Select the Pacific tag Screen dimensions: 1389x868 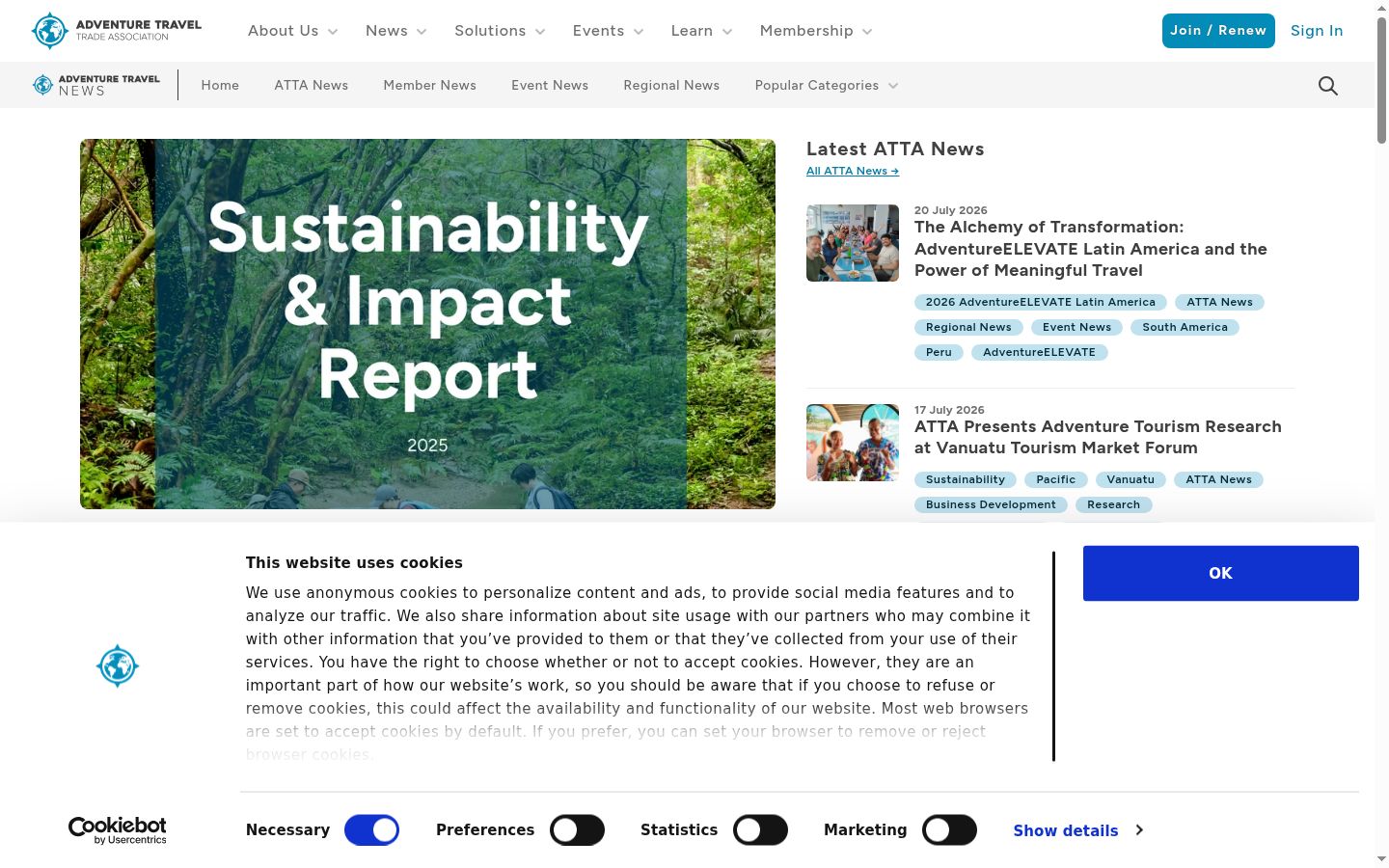click(1056, 479)
